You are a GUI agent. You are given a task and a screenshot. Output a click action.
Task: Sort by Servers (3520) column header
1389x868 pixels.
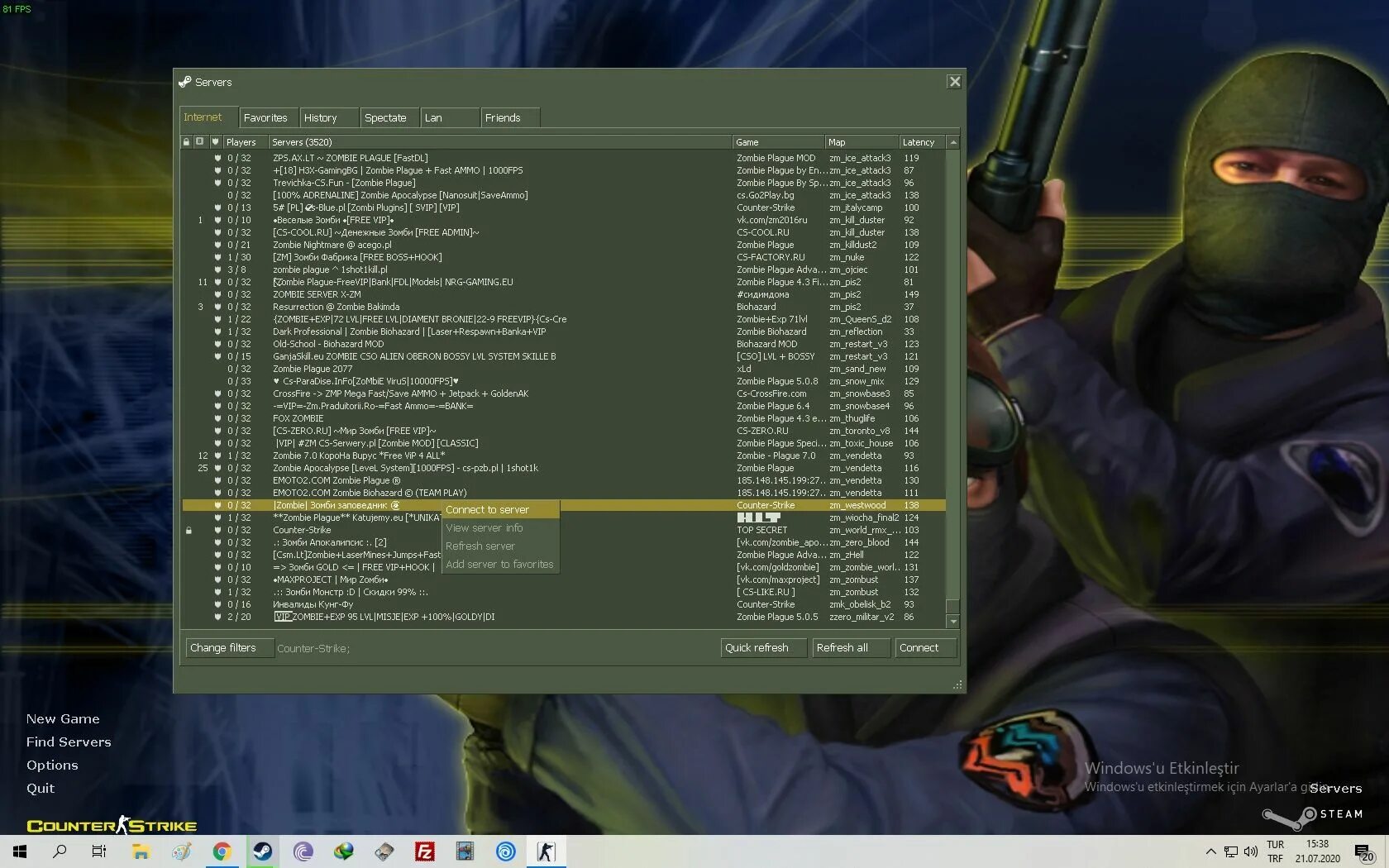[500, 142]
